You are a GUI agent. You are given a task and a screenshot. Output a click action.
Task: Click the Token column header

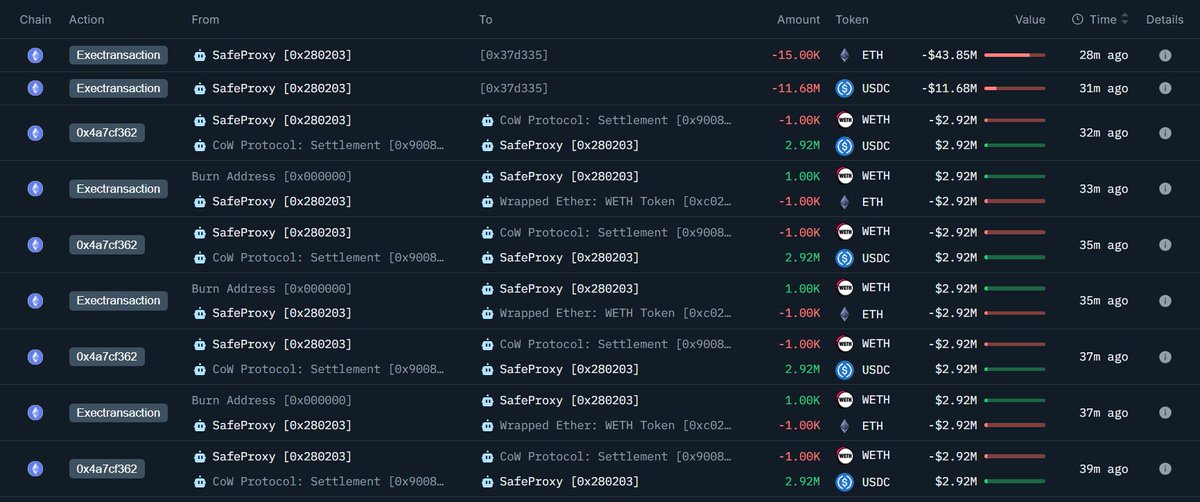852,19
